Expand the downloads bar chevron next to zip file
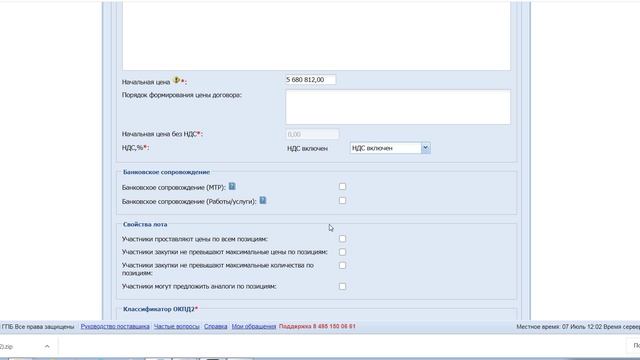 [x=47, y=346]
